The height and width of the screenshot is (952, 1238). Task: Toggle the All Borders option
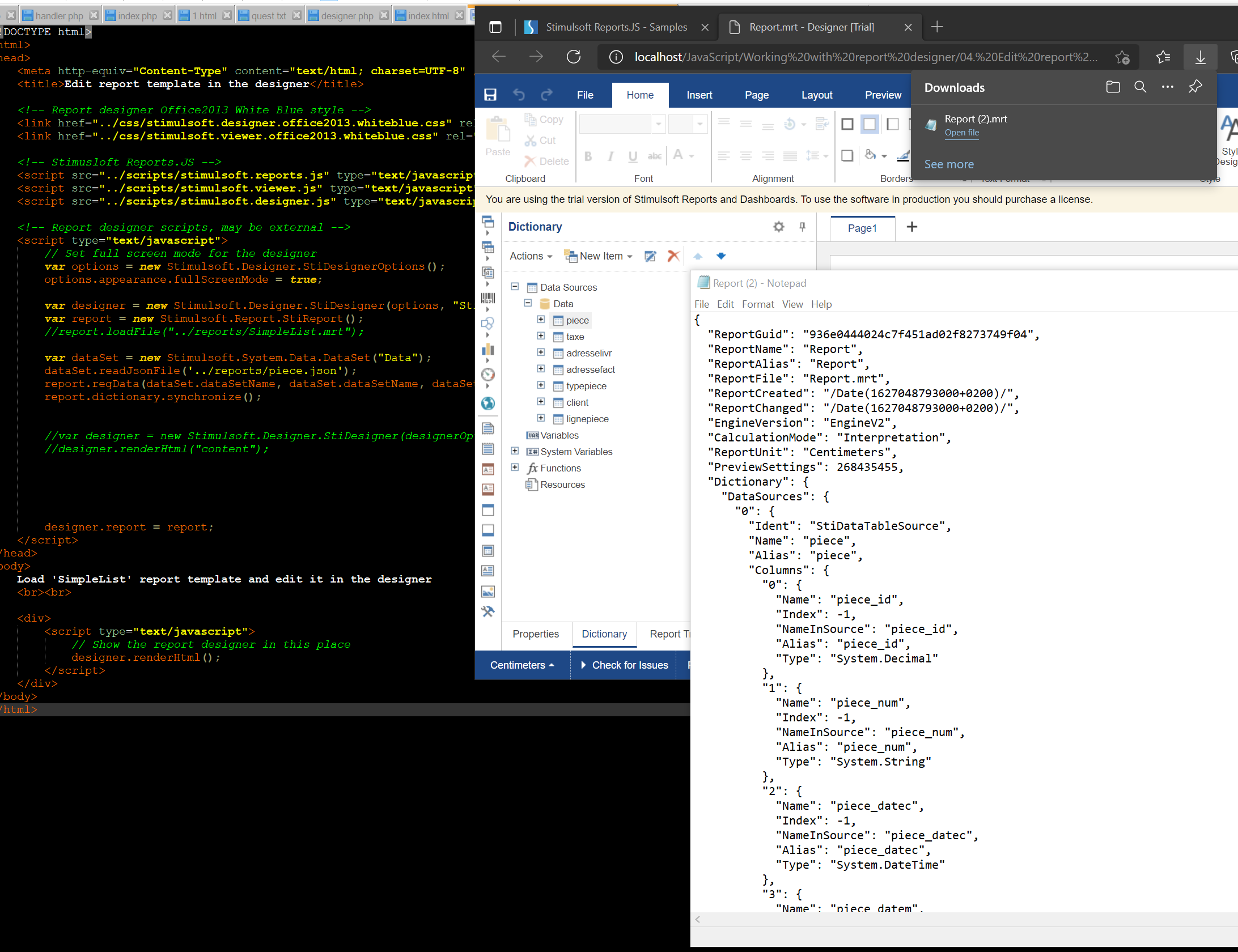pyautogui.click(x=847, y=124)
